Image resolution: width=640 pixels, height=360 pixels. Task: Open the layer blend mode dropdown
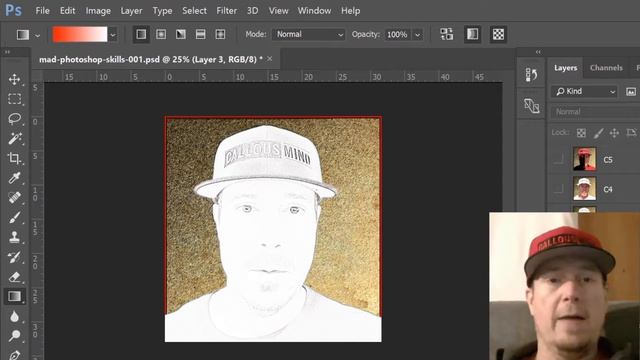596,111
